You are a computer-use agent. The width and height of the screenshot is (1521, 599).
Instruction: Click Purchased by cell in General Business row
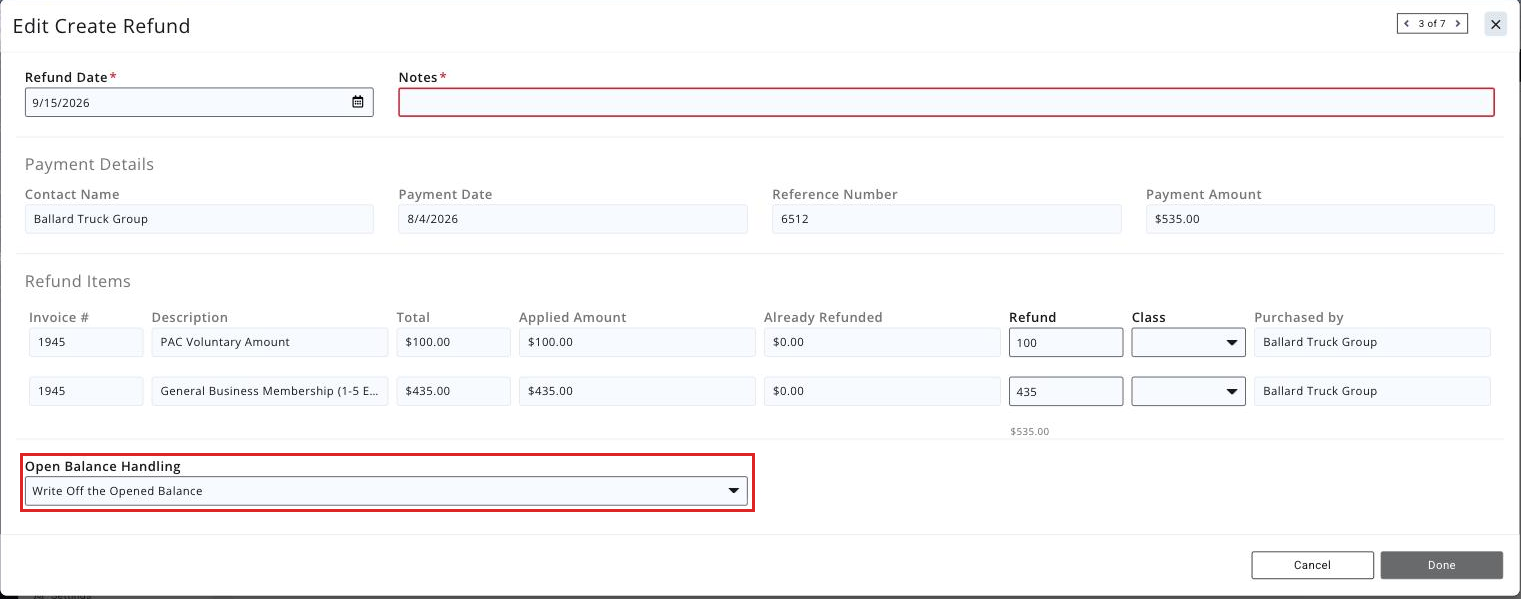click(1372, 391)
